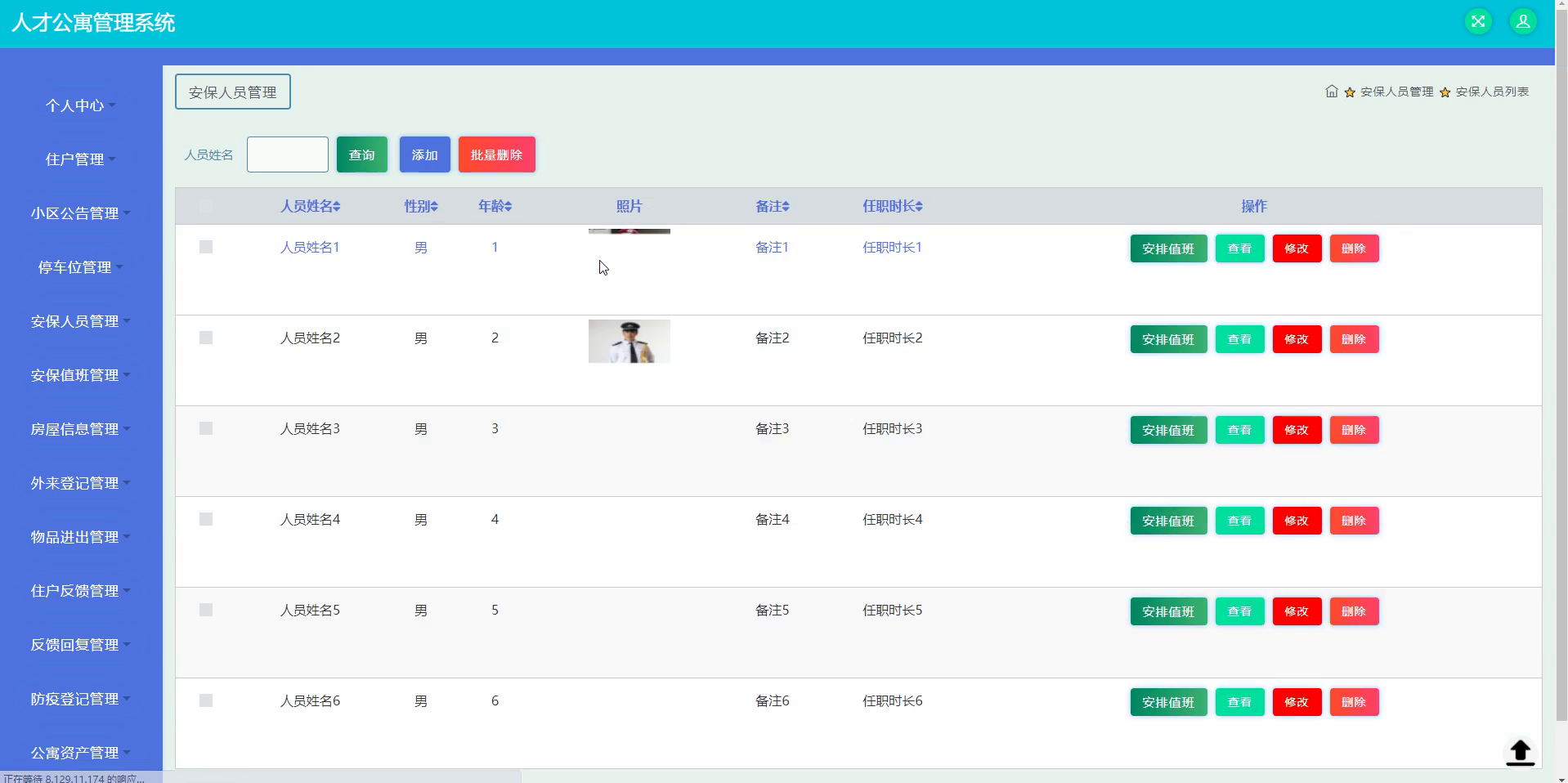
Task: Click the home icon in breadcrumb
Action: coord(1332,92)
